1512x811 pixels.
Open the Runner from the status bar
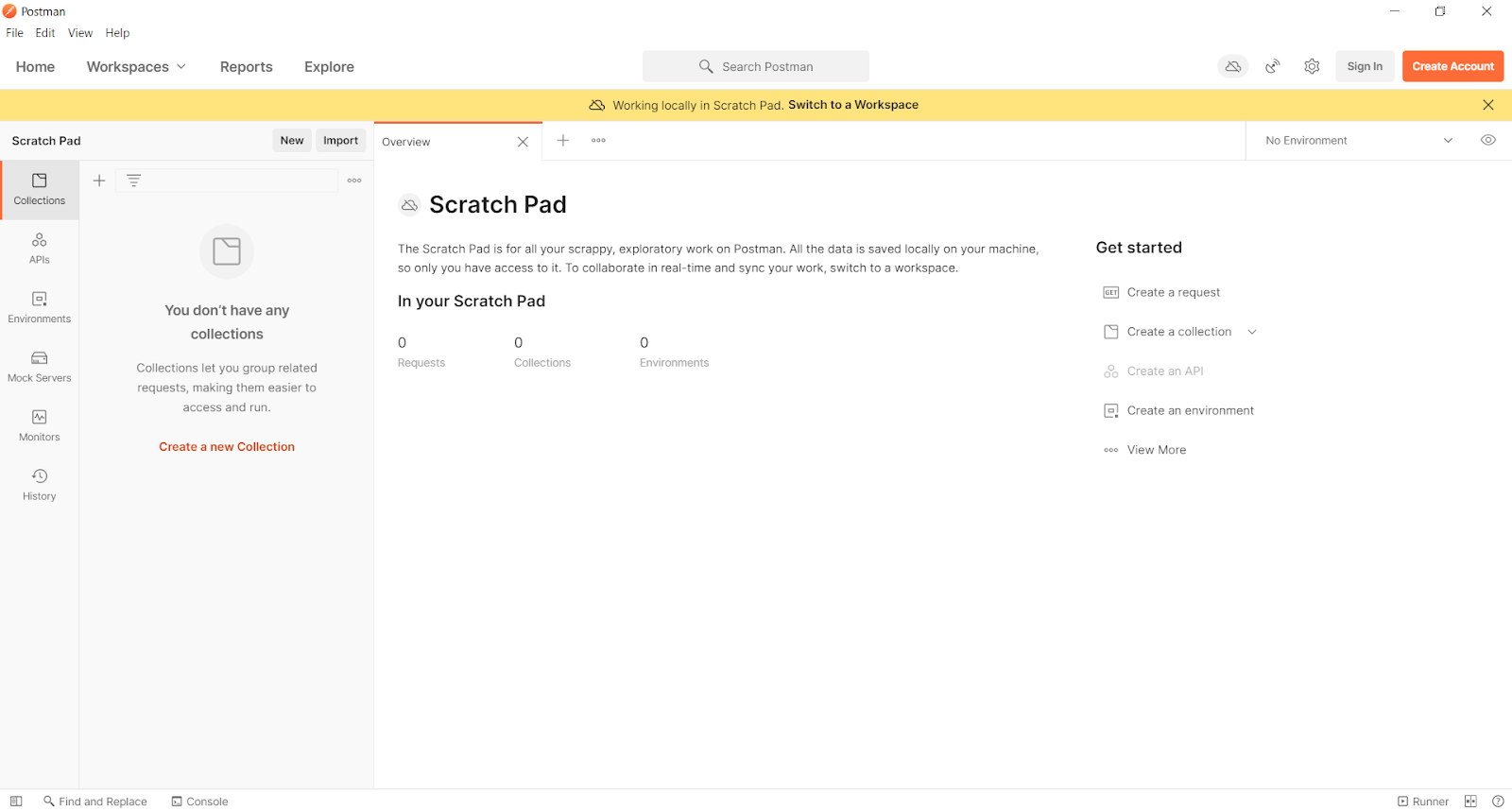click(1423, 802)
